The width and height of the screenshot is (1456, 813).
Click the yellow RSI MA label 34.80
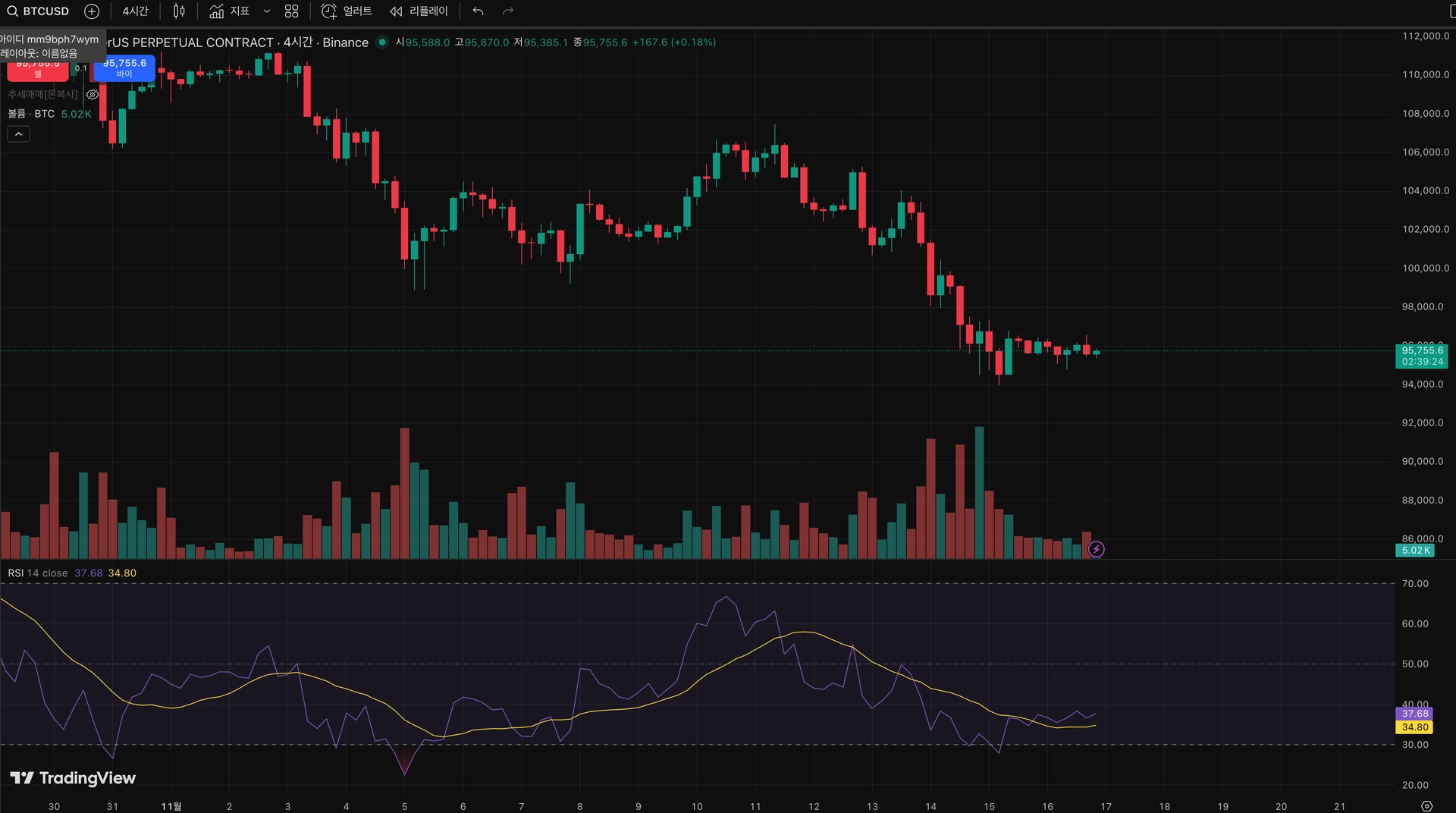click(x=1414, y=727)
